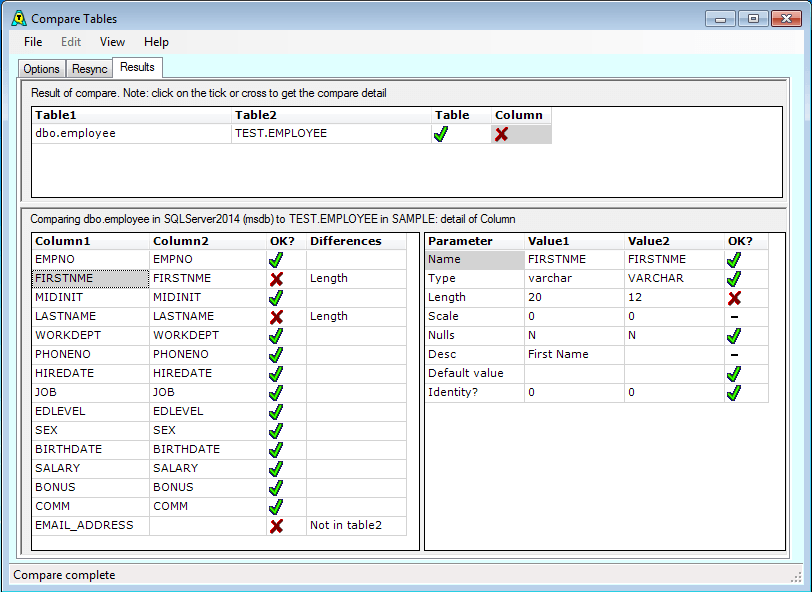Click the 'Not in table2' difference cell

[x=356, y=525]
